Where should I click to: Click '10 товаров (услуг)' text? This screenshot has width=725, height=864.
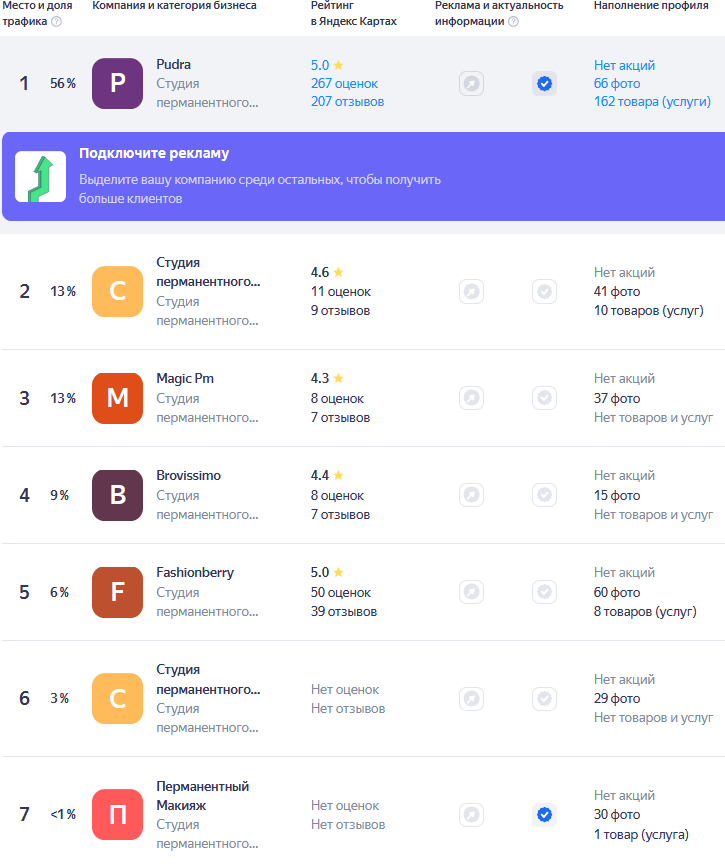[x=648, y=311]
